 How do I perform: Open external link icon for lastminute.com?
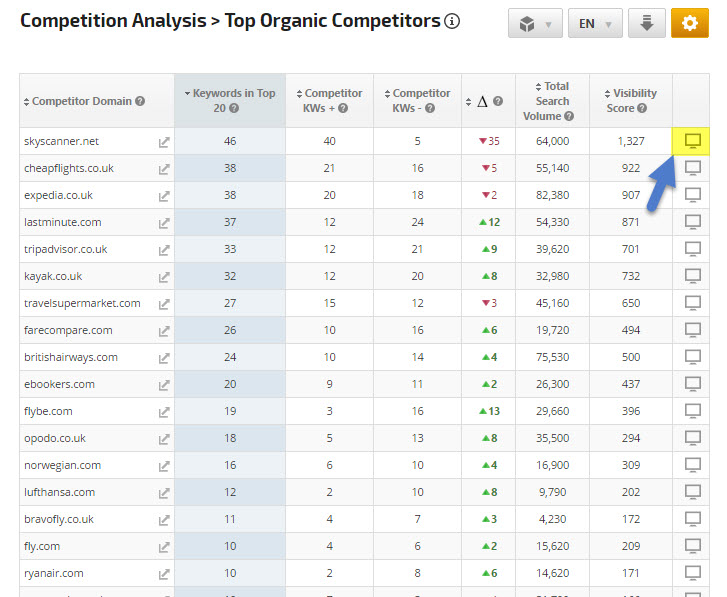coord(164,223)
